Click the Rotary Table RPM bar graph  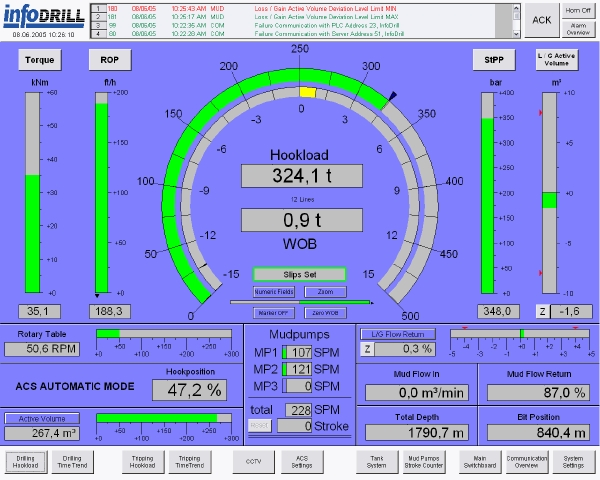click(x=164, y=334)
